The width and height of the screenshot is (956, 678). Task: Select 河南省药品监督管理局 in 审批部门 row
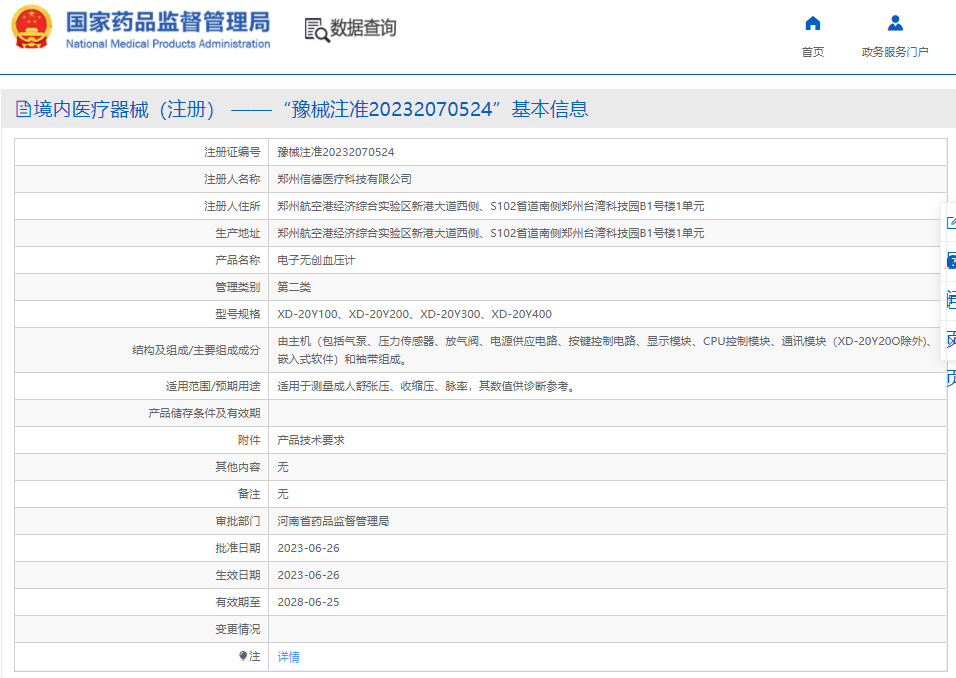click(334, 521)
